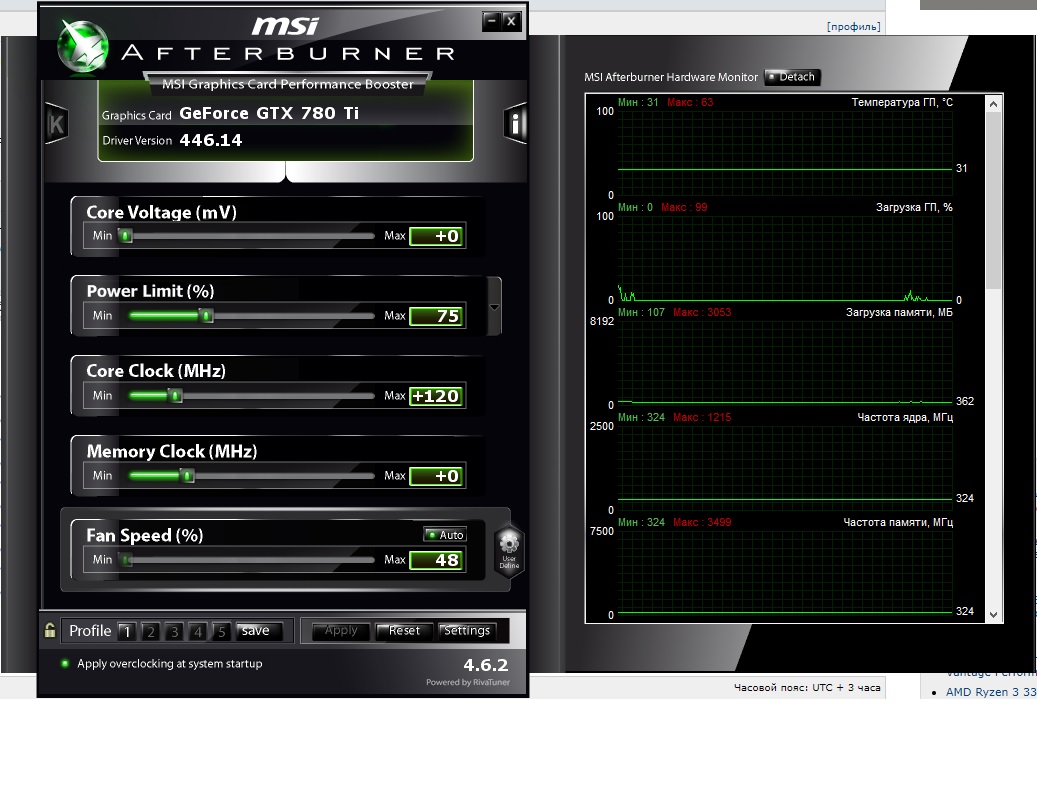Viewport: 1037px width, 792px height.
Task: Select Profile slot 4
Action: 198,631
